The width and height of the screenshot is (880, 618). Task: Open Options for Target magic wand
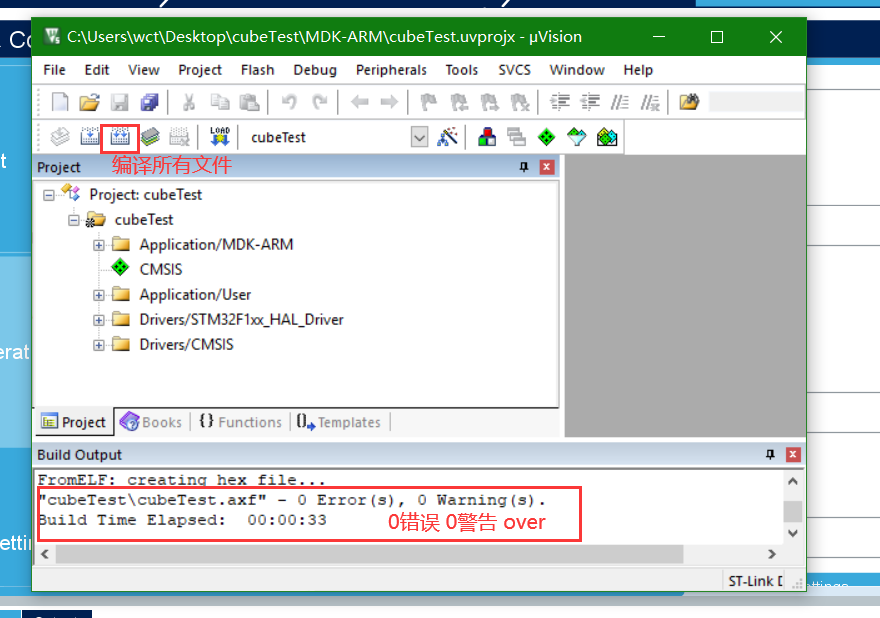(447, 136)
